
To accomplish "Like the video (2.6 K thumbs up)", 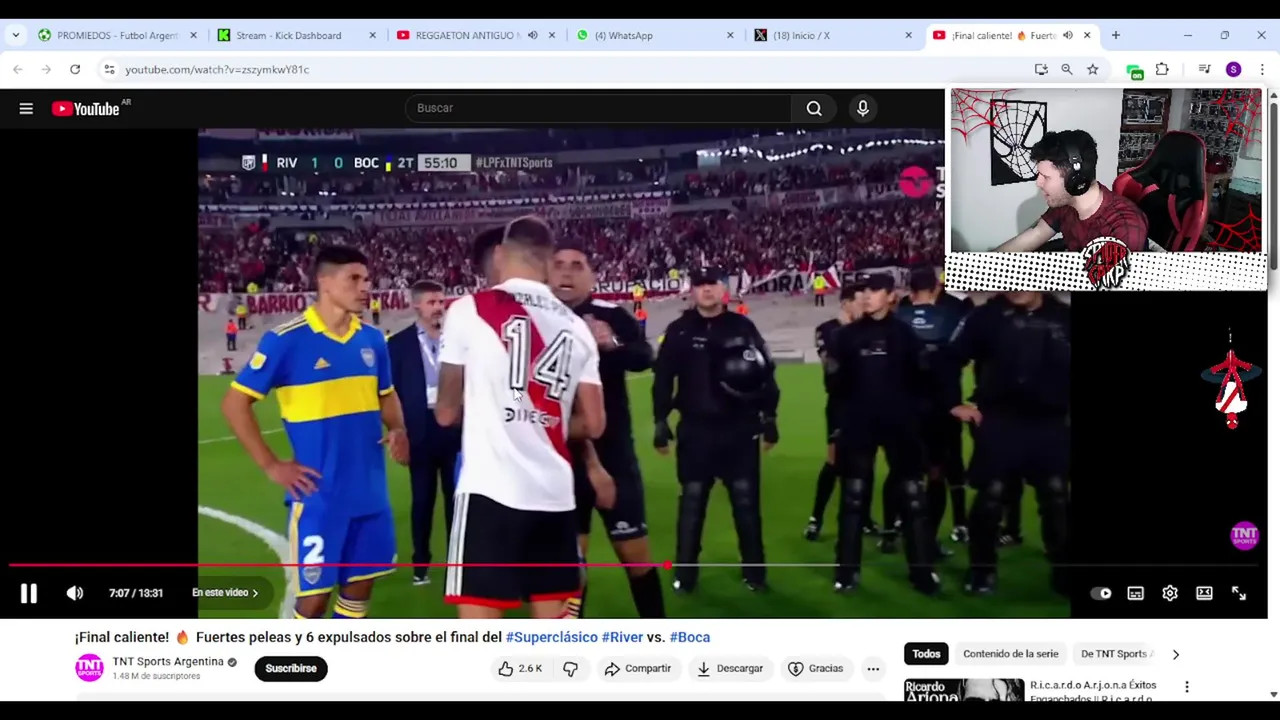I will 519,668.
